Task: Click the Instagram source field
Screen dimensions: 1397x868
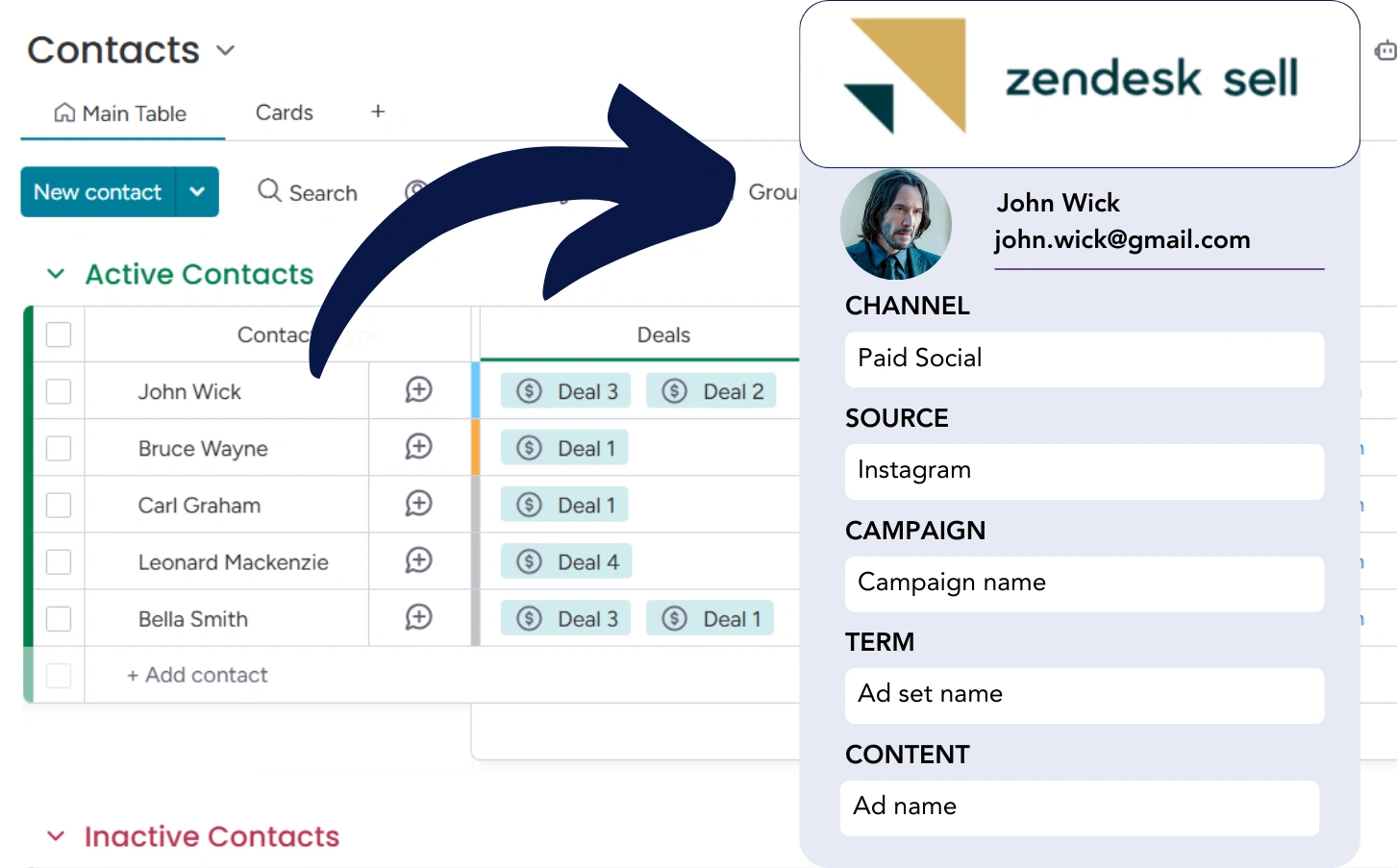Action: [1085, 471]
